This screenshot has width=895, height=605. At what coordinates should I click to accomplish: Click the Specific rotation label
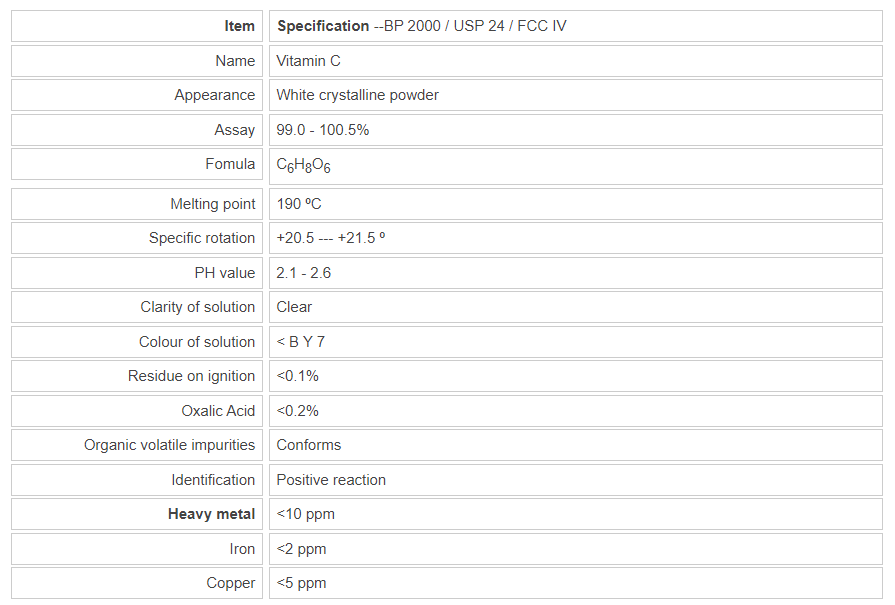click(201, 238)
